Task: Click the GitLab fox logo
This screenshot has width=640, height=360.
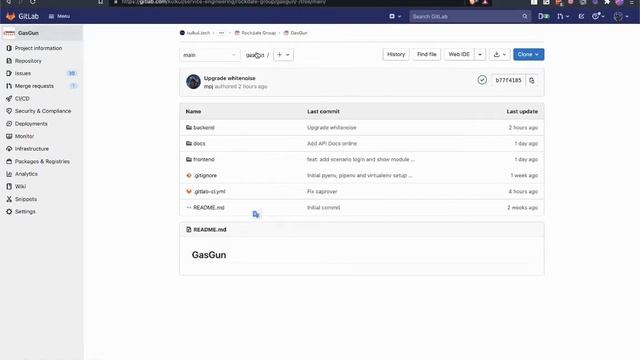Action: (x=11, y=16)
